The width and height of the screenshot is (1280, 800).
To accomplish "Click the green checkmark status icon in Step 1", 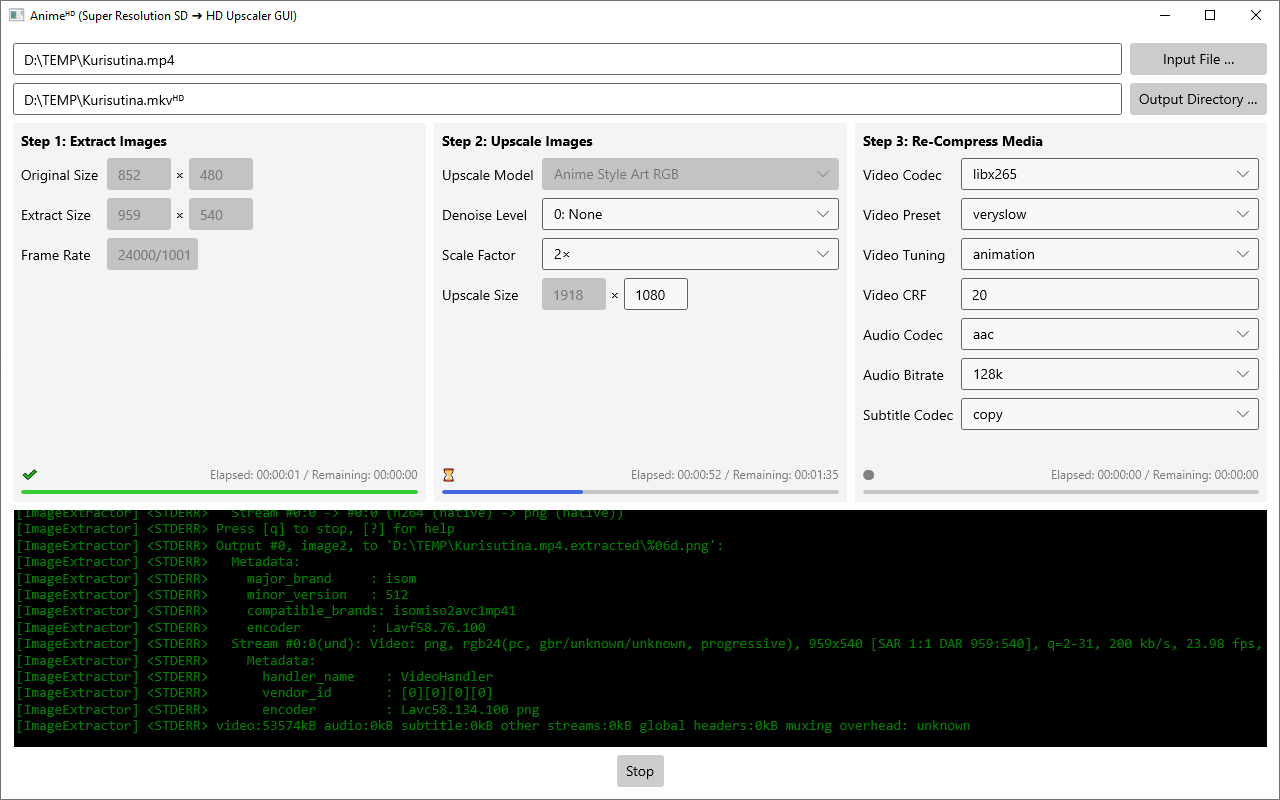I will (29, 475).
